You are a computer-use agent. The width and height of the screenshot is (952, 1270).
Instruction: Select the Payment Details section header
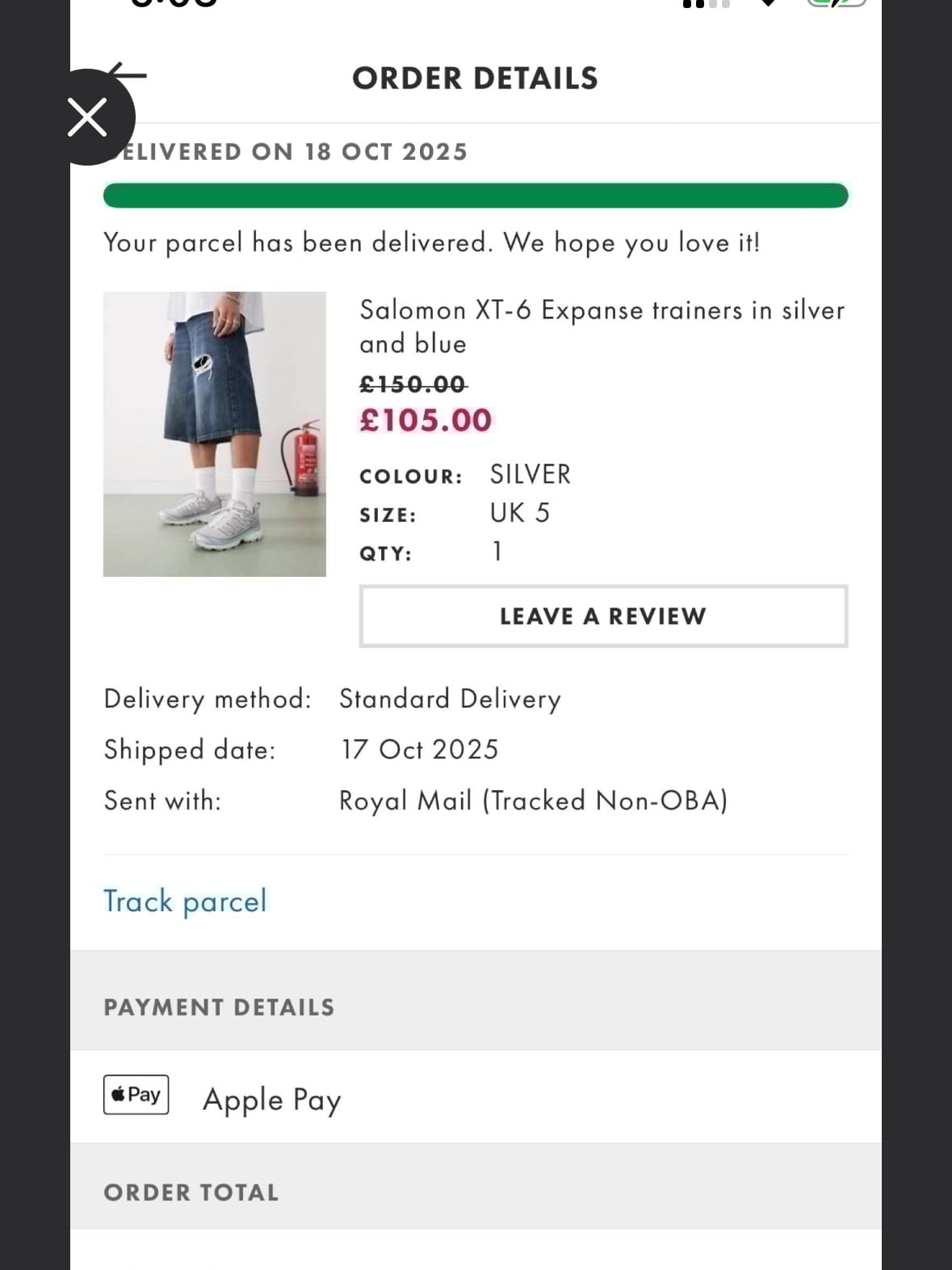[219, 1007]
